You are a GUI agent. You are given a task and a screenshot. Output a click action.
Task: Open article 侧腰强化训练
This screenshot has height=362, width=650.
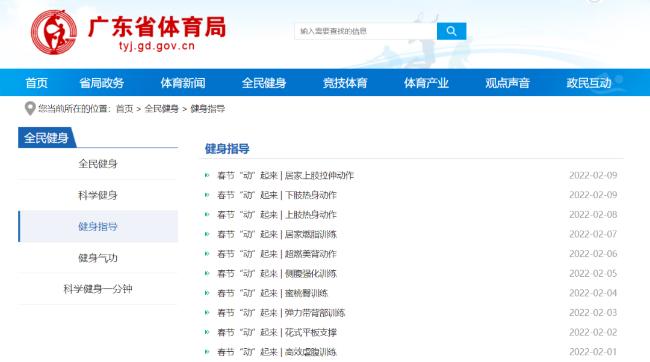(x=277, y=274)
